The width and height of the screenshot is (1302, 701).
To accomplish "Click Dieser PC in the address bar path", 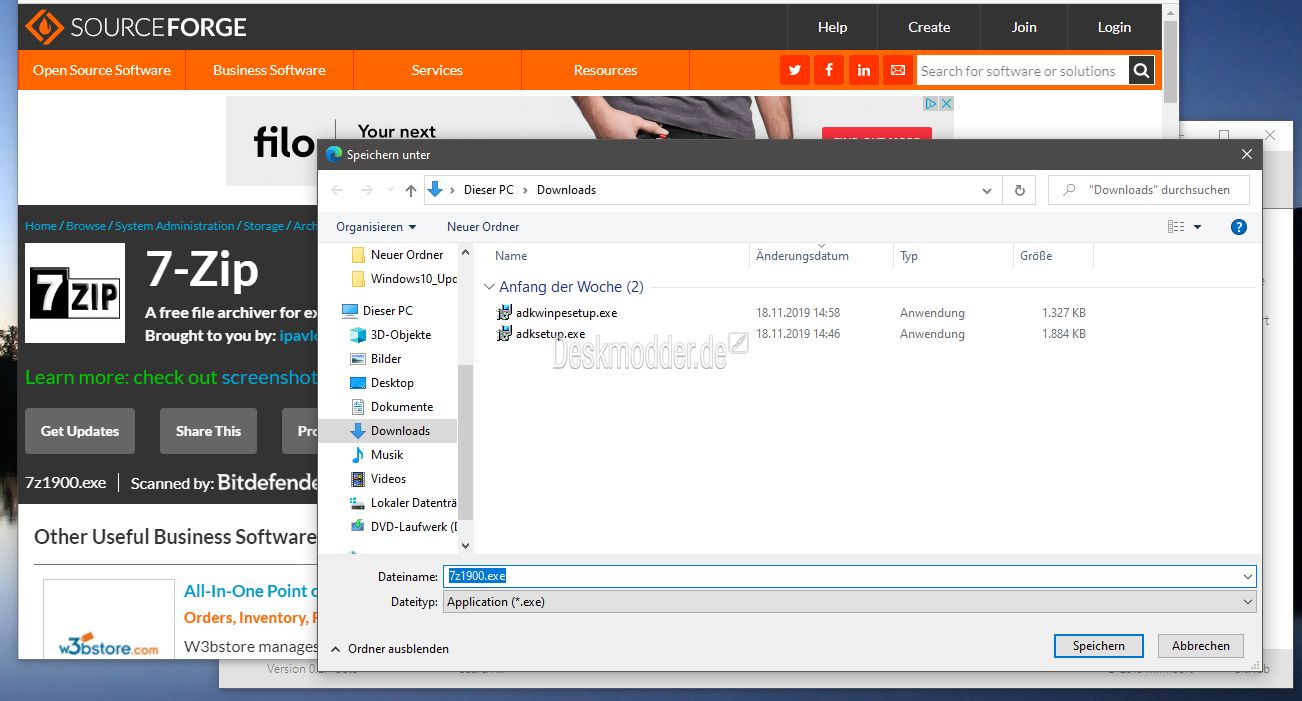I will tap(489, 190).
